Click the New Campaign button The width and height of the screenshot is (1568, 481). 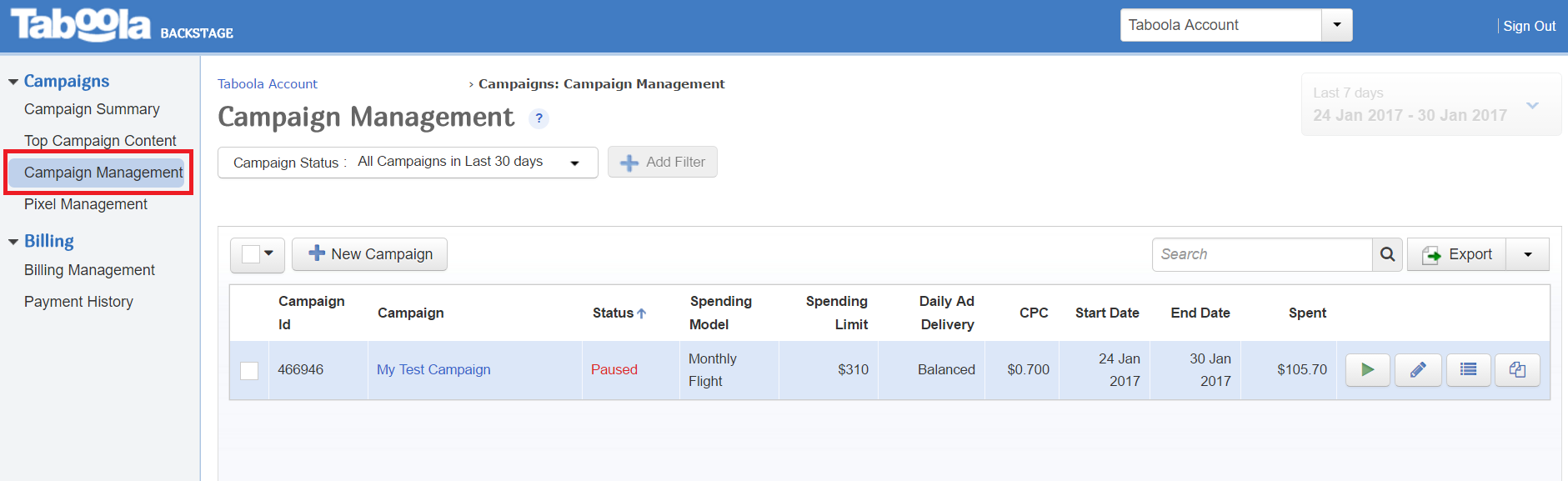click(369, 254)
